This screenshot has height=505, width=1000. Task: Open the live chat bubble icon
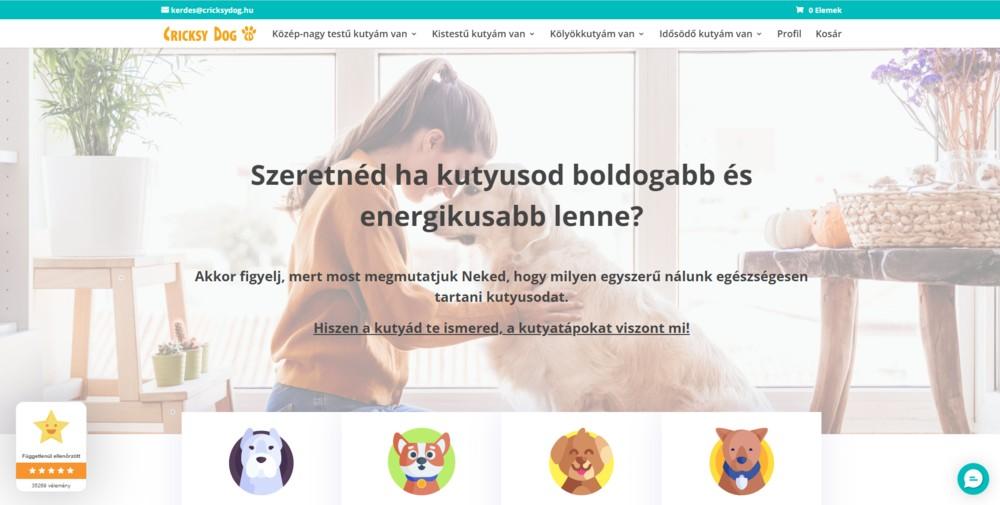(x=973, y=479)
